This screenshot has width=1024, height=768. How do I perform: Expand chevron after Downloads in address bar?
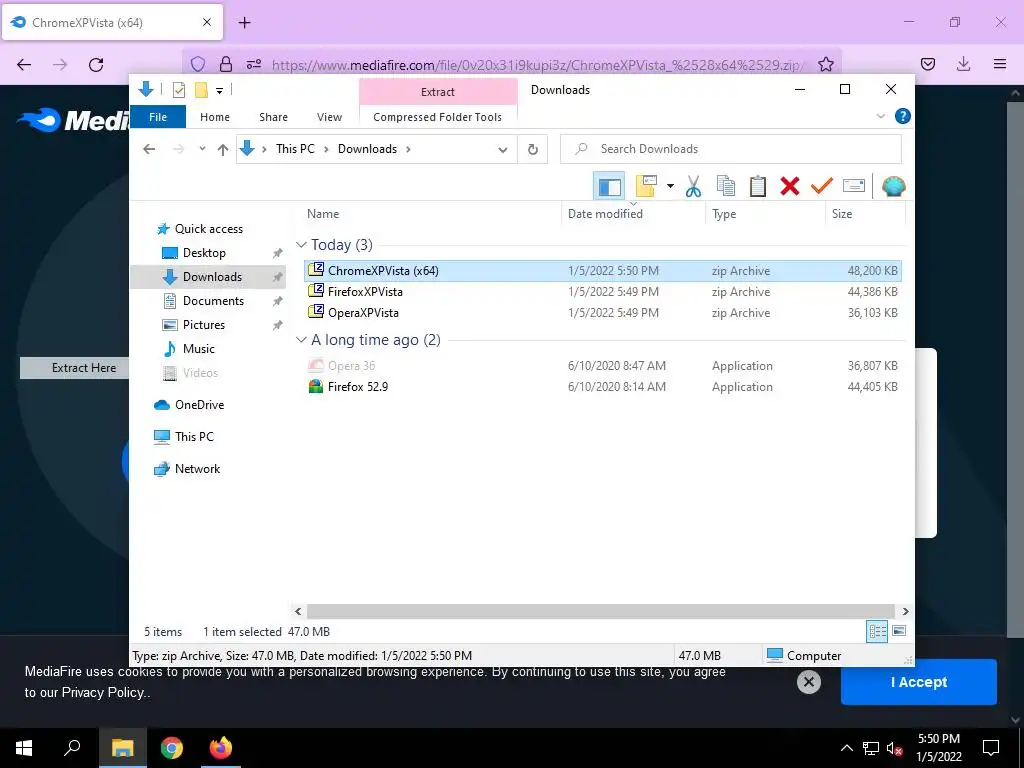pos(408,149)
